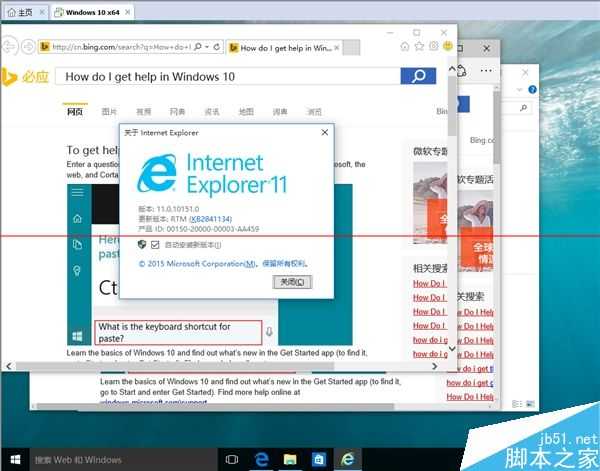Select the 地图 Bing category tab

pos(246,111)
